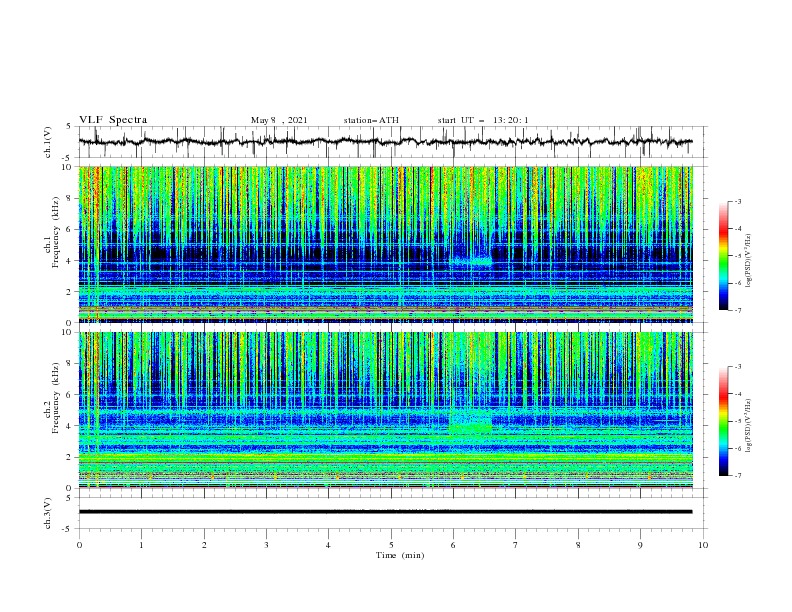Click the "ch.1(V)" axis label
Screen dimensions: 792x612
(48, 142)
